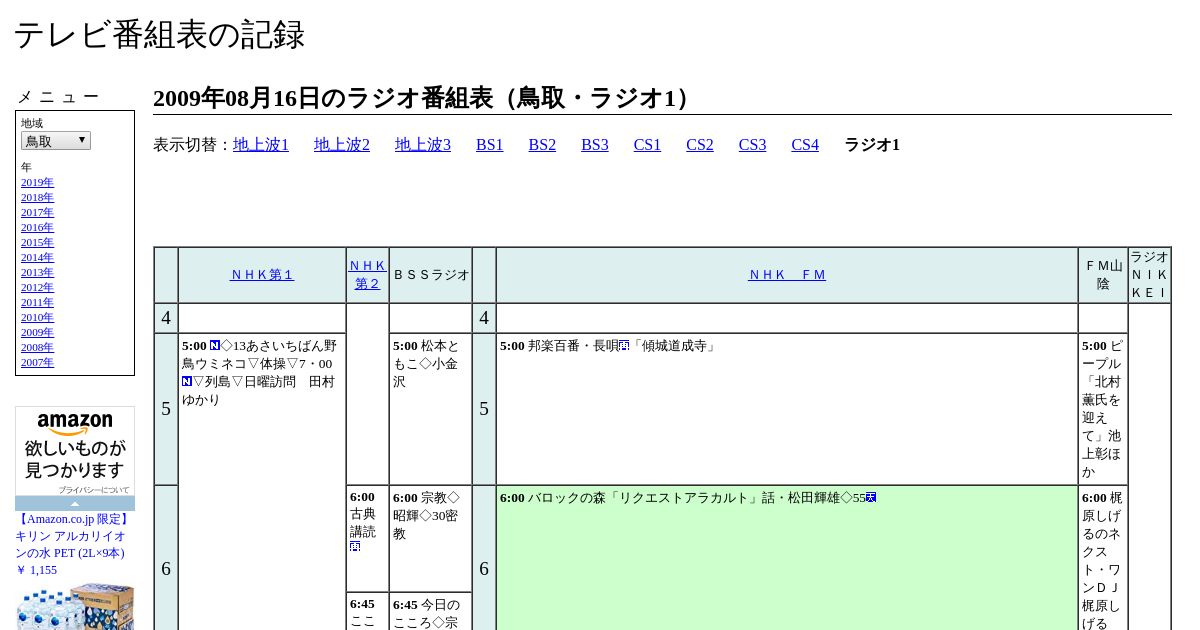Click the water bottle product image

(75, 606)
